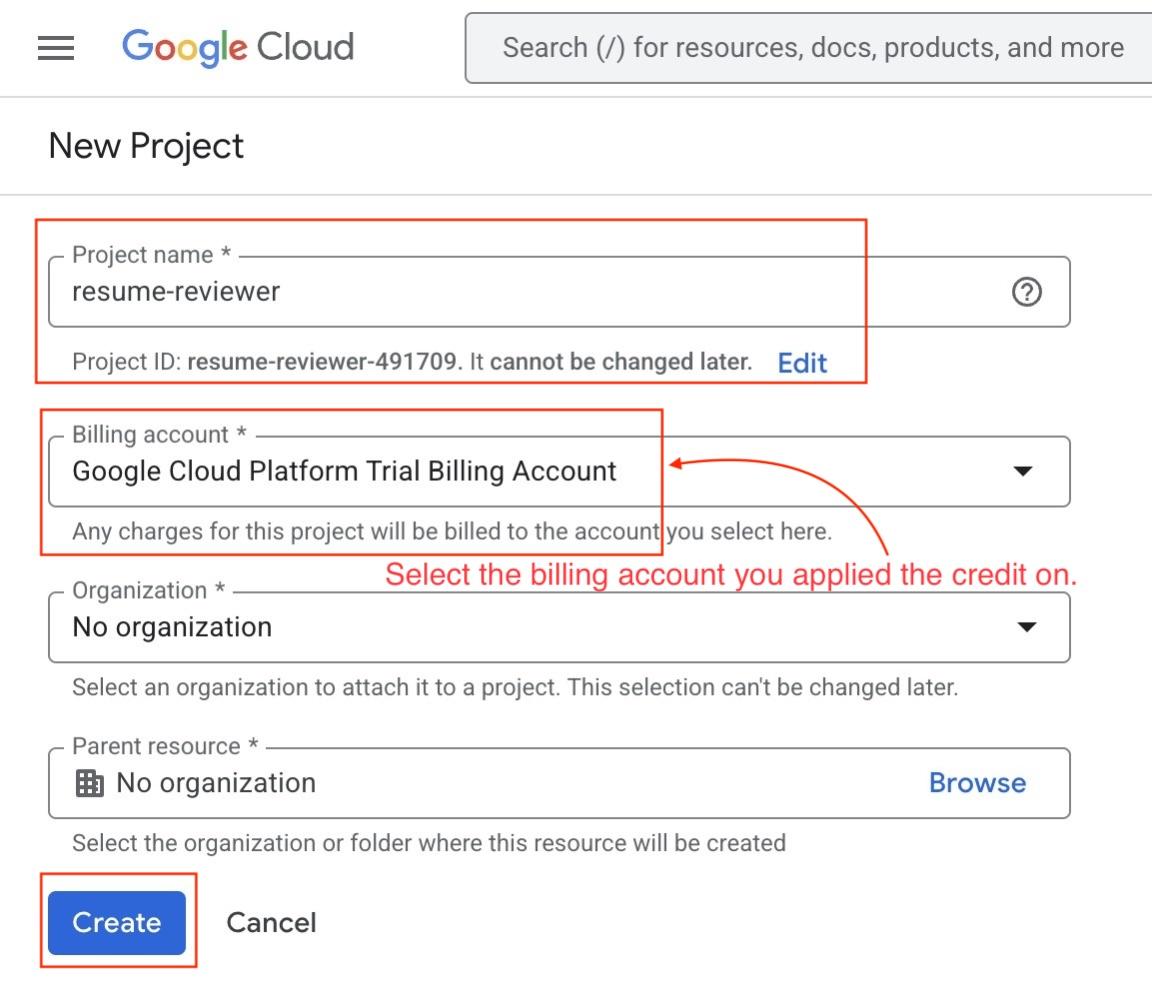Click Edit next to the Project ID
Image resolution: width=1152 pixels, height=1000 pixels.
[802, 362]
